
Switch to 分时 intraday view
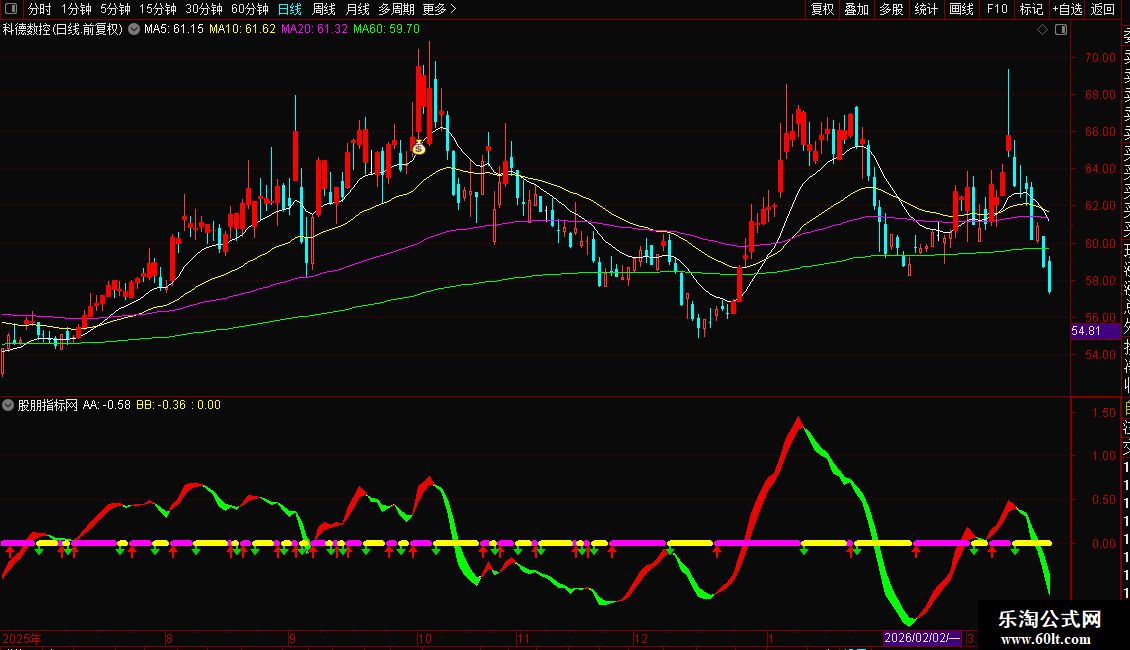pos(40,9)
